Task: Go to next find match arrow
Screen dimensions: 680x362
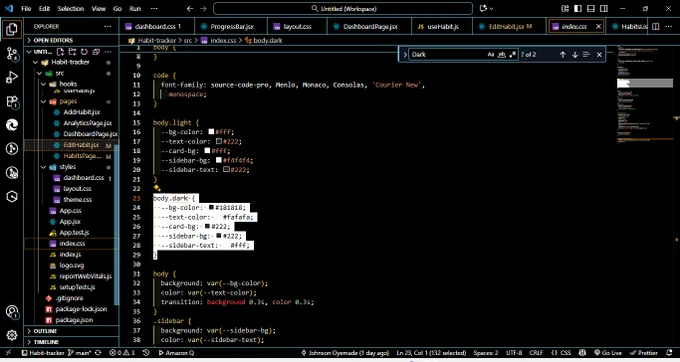Action: coord(575,55)
